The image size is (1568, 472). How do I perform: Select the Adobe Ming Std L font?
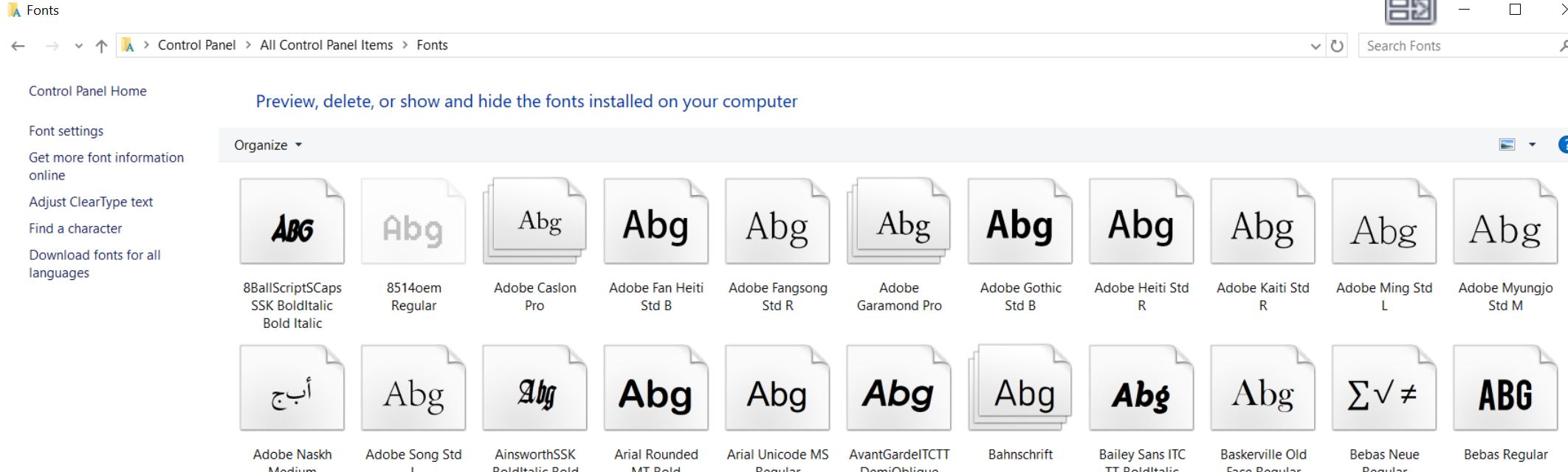tap(1384, 222)
